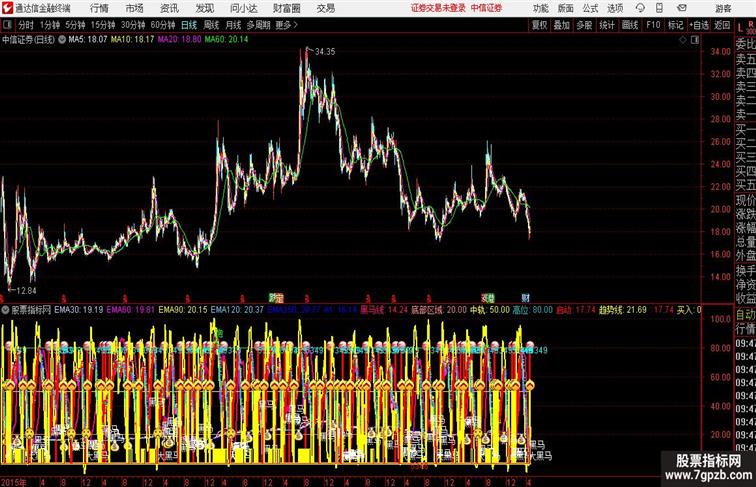This screenshot has height=487, width=756.
Task: Click the 底部区域: 20.00 indicator label
Action: coord(439,310)
